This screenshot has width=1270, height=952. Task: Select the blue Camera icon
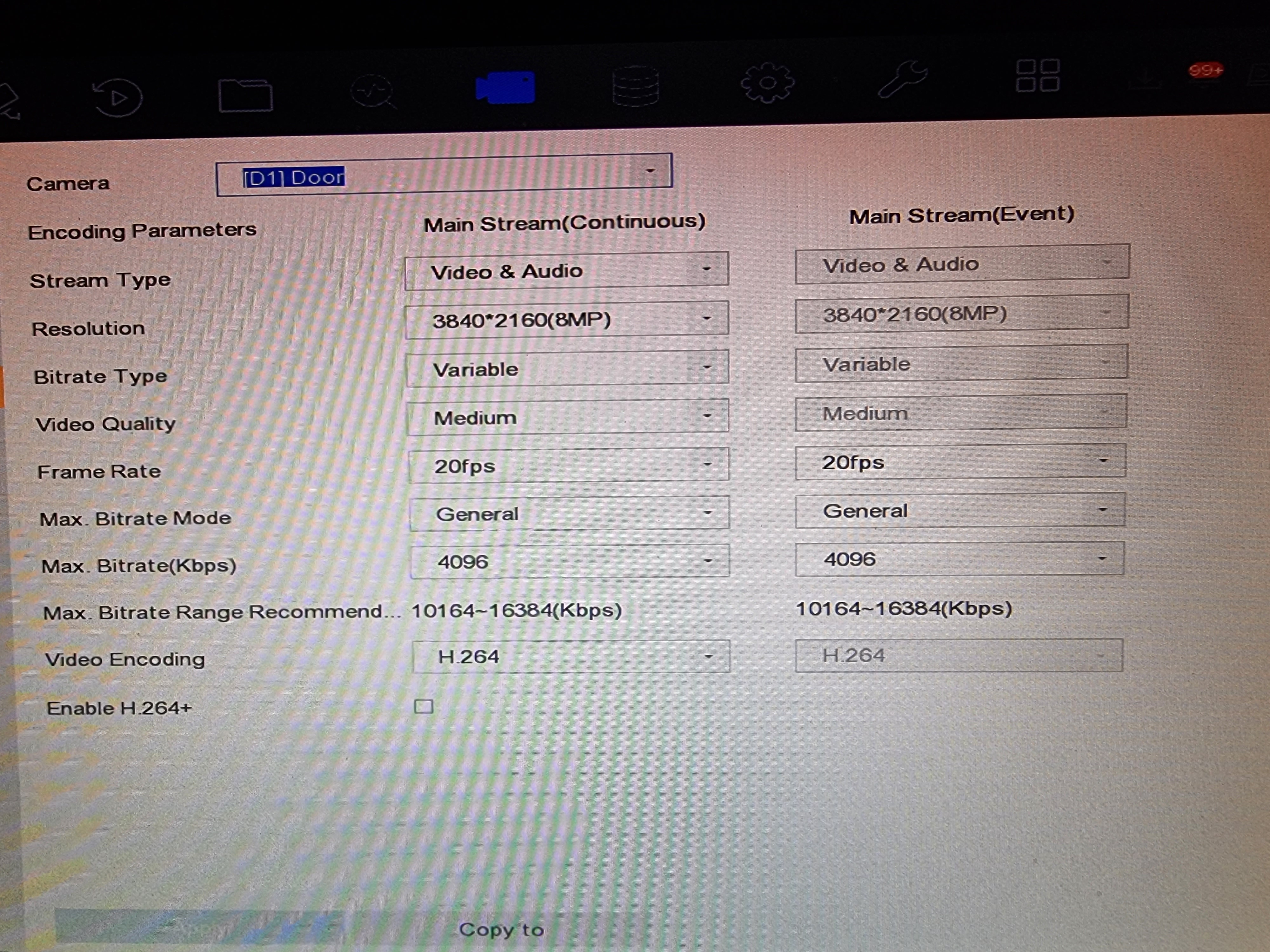click(x=505, y=87)
